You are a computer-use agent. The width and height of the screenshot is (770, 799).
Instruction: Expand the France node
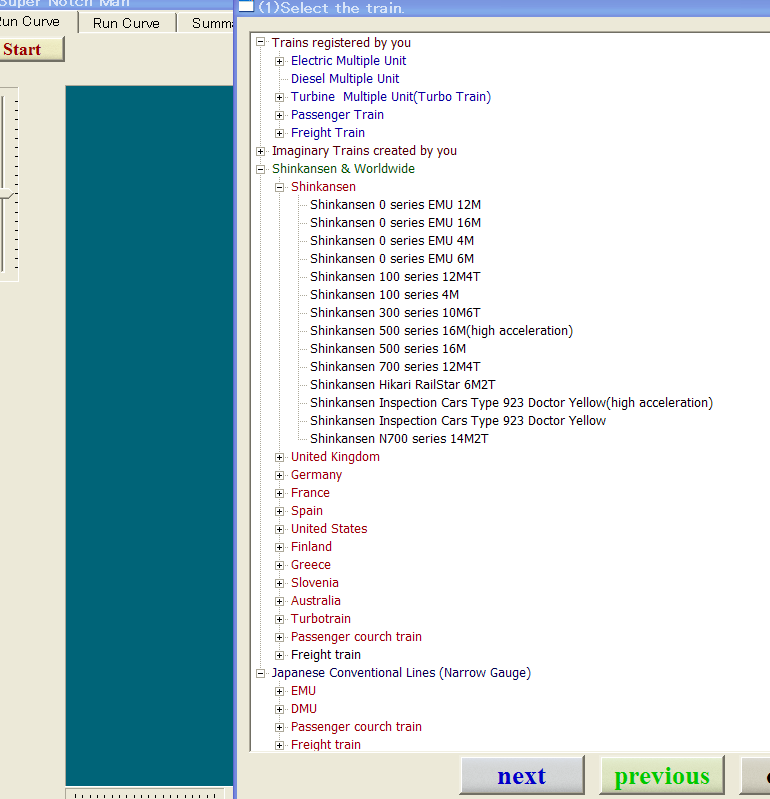(279, 493)
